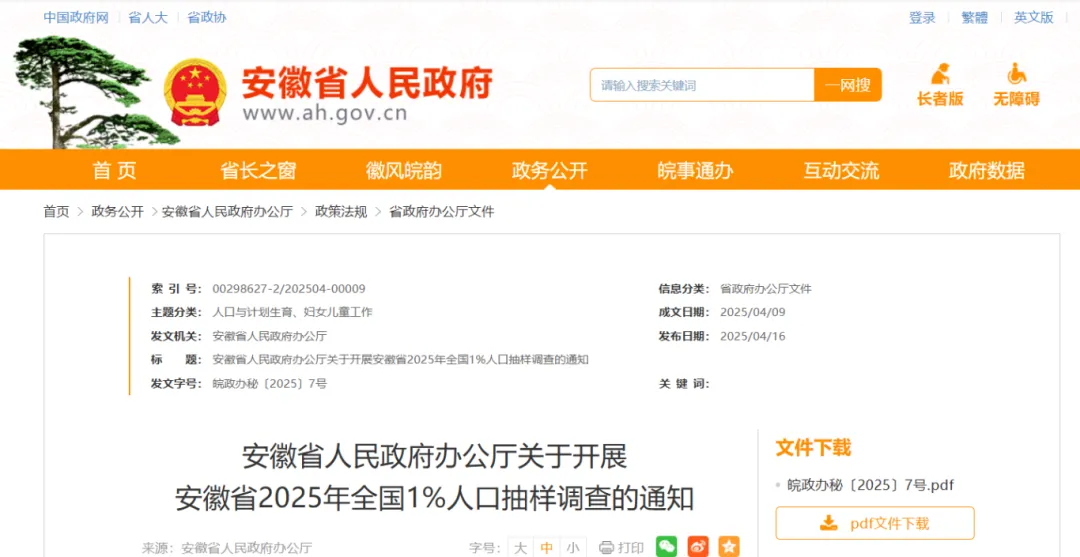Set font size to 小
Image resolution: width=1080 pixels, height=557 pixels.
(572, 548)
